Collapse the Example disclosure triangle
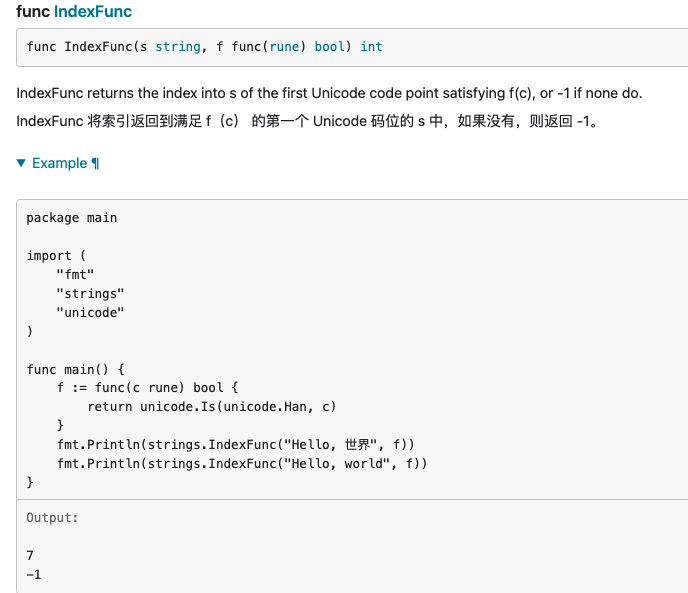Viewport: 688px width, 593px height. point(22,163)
